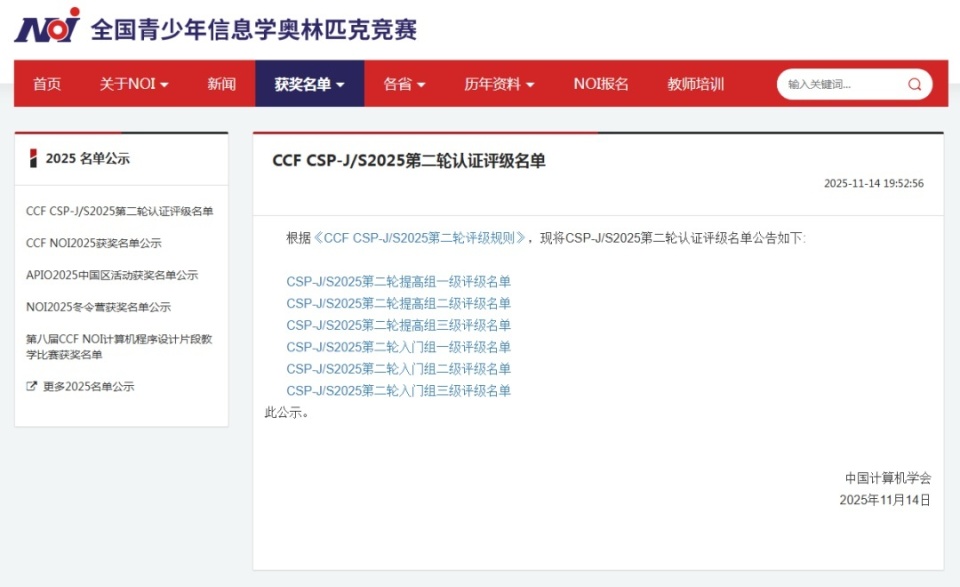Click the site title 全国青少年信息学奥林匹克竞赛
The image size is (960, 587).
pyautogui.click(x=254, y=29)
